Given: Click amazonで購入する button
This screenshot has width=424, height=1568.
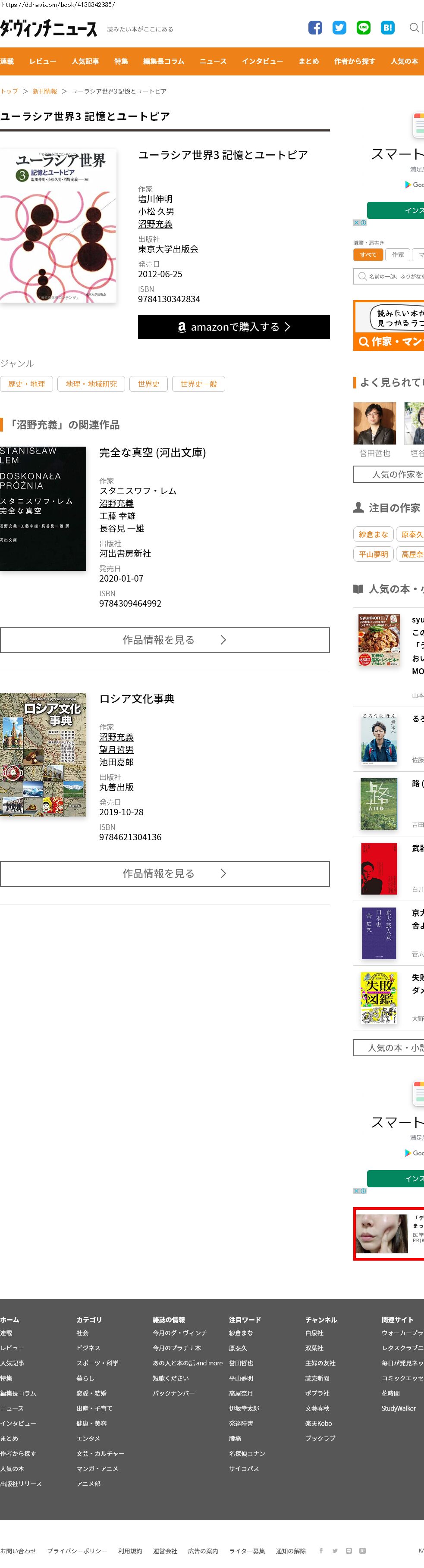Looking at the screenshot, I should click(234, 327).
